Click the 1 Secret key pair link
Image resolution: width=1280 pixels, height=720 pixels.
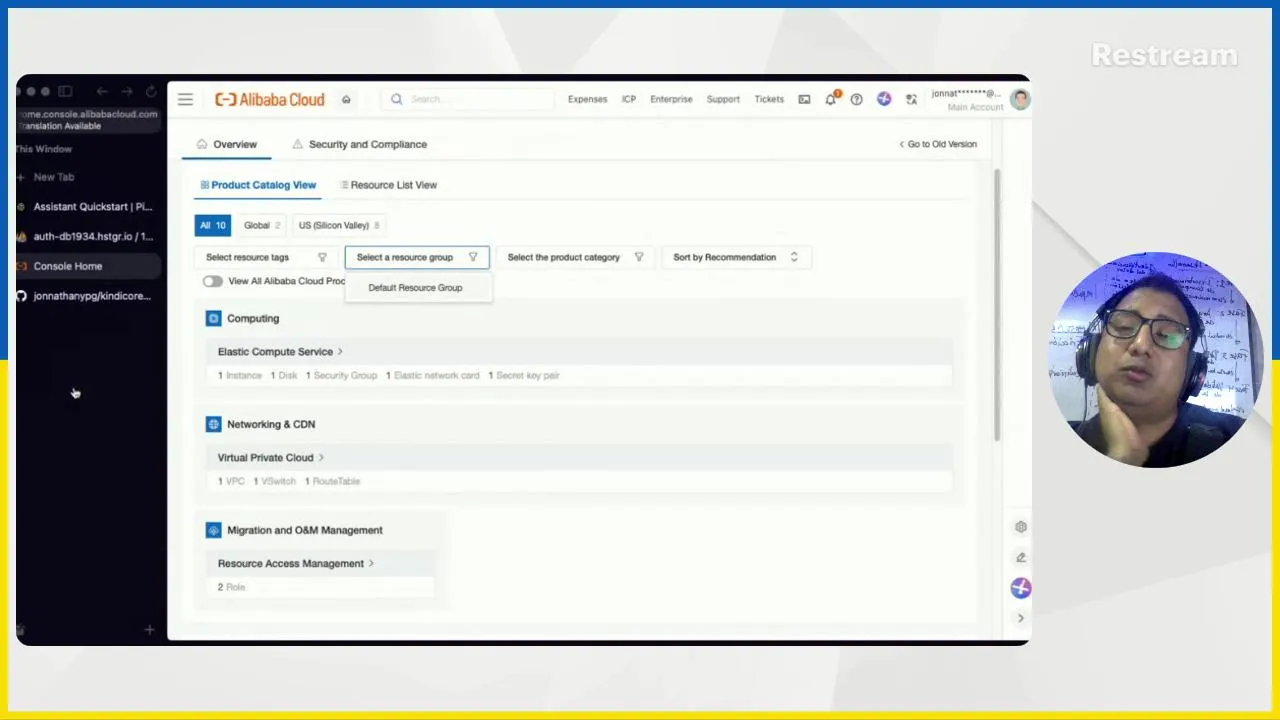click(524, 376)
